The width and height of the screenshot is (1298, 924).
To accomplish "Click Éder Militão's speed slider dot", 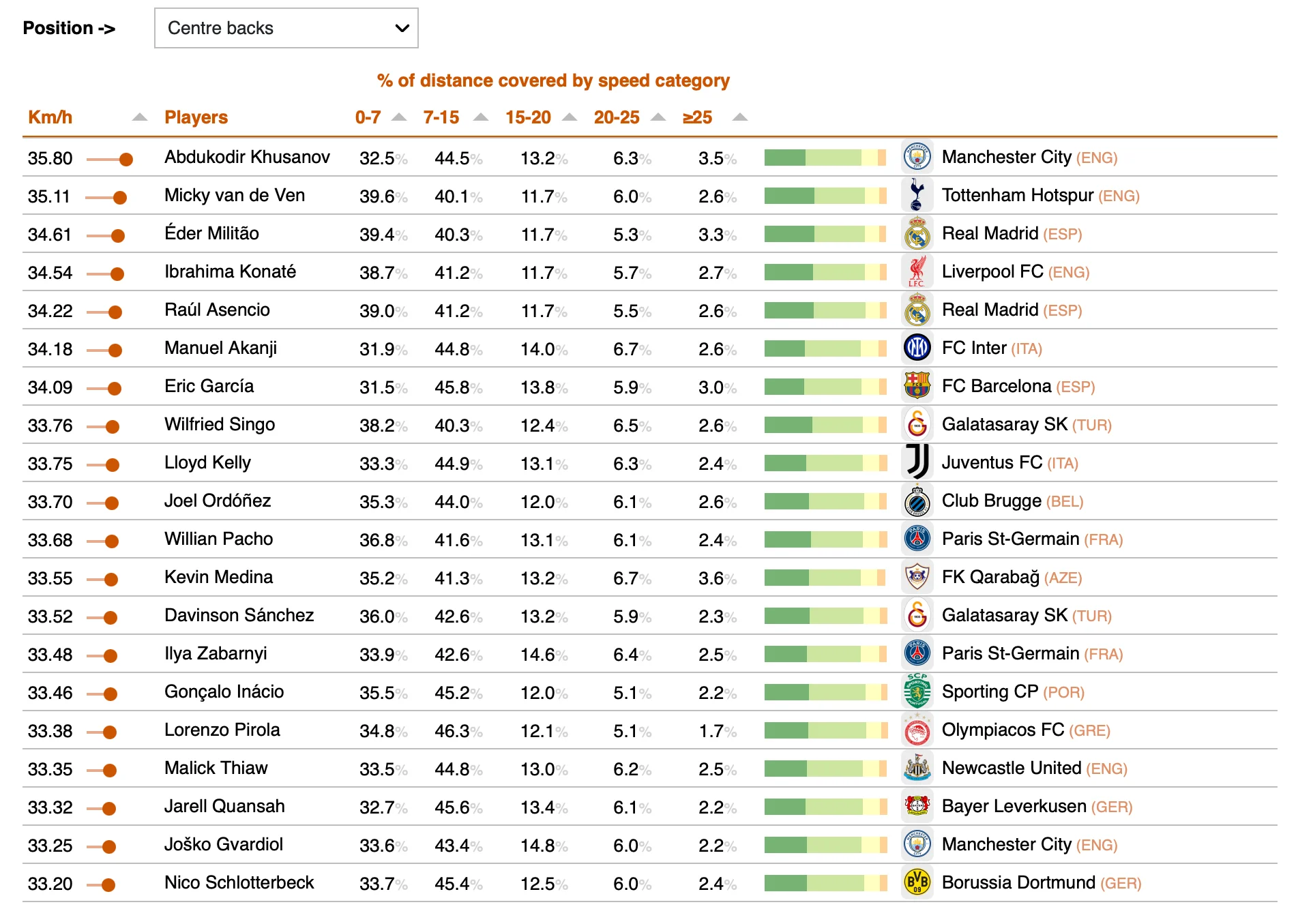I will (118, 236).
